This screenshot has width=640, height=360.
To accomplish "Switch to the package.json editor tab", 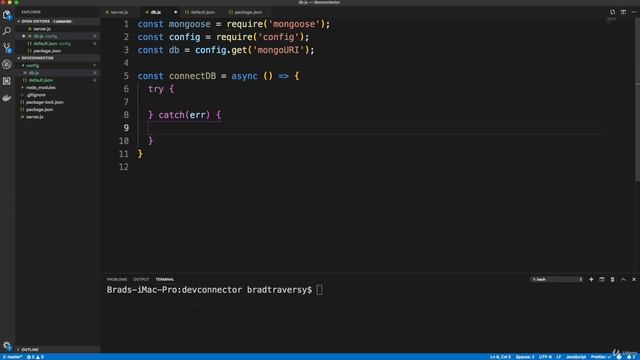I will click(x=248, y=12).
